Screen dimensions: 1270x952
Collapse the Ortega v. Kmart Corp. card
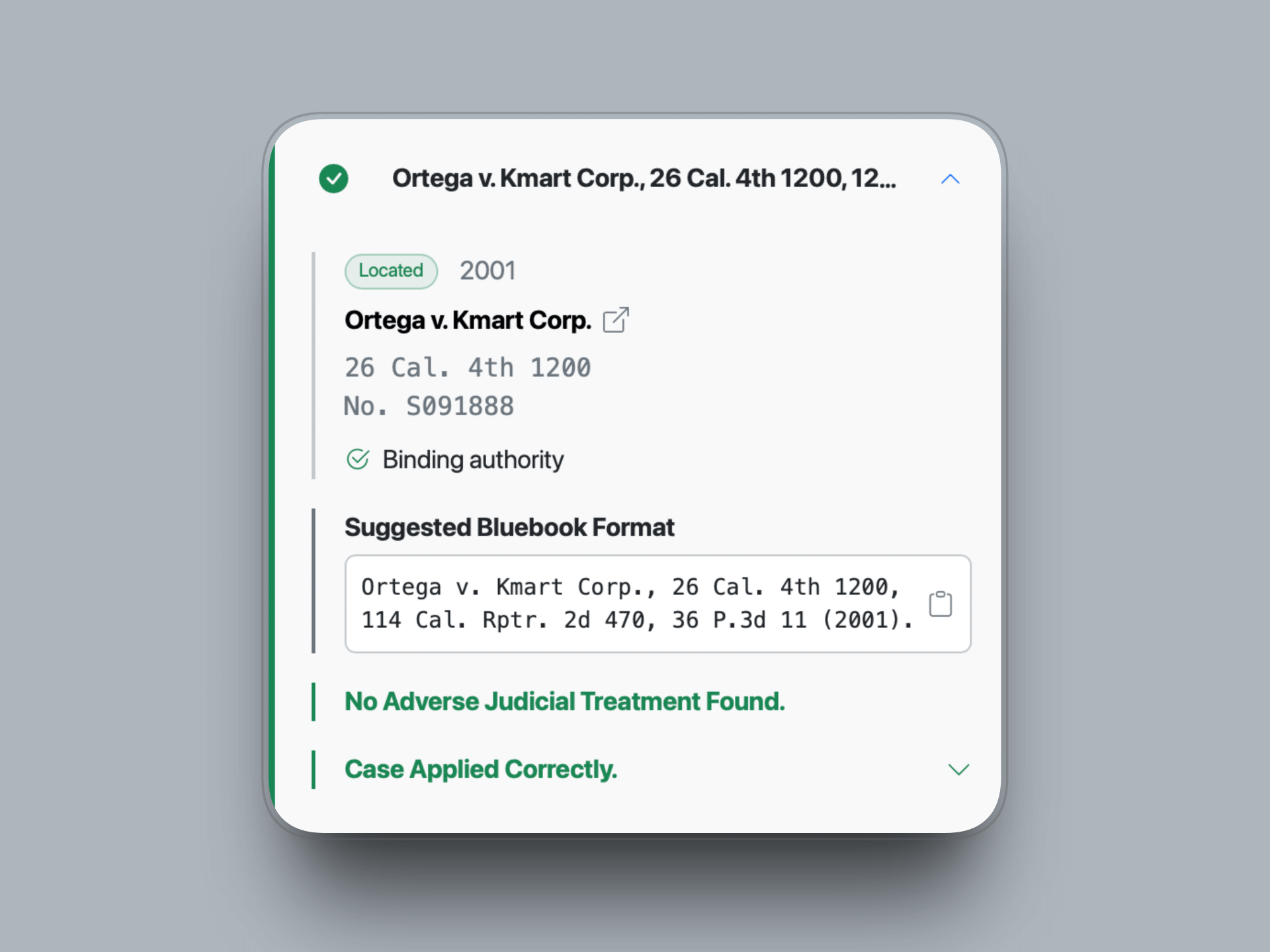pyautogui.click(x=950, y=178)
